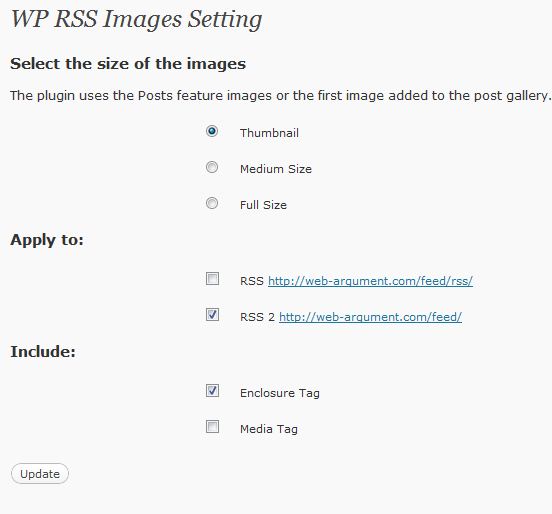Click the 'Select the size of the images' heading

[128, 64]
